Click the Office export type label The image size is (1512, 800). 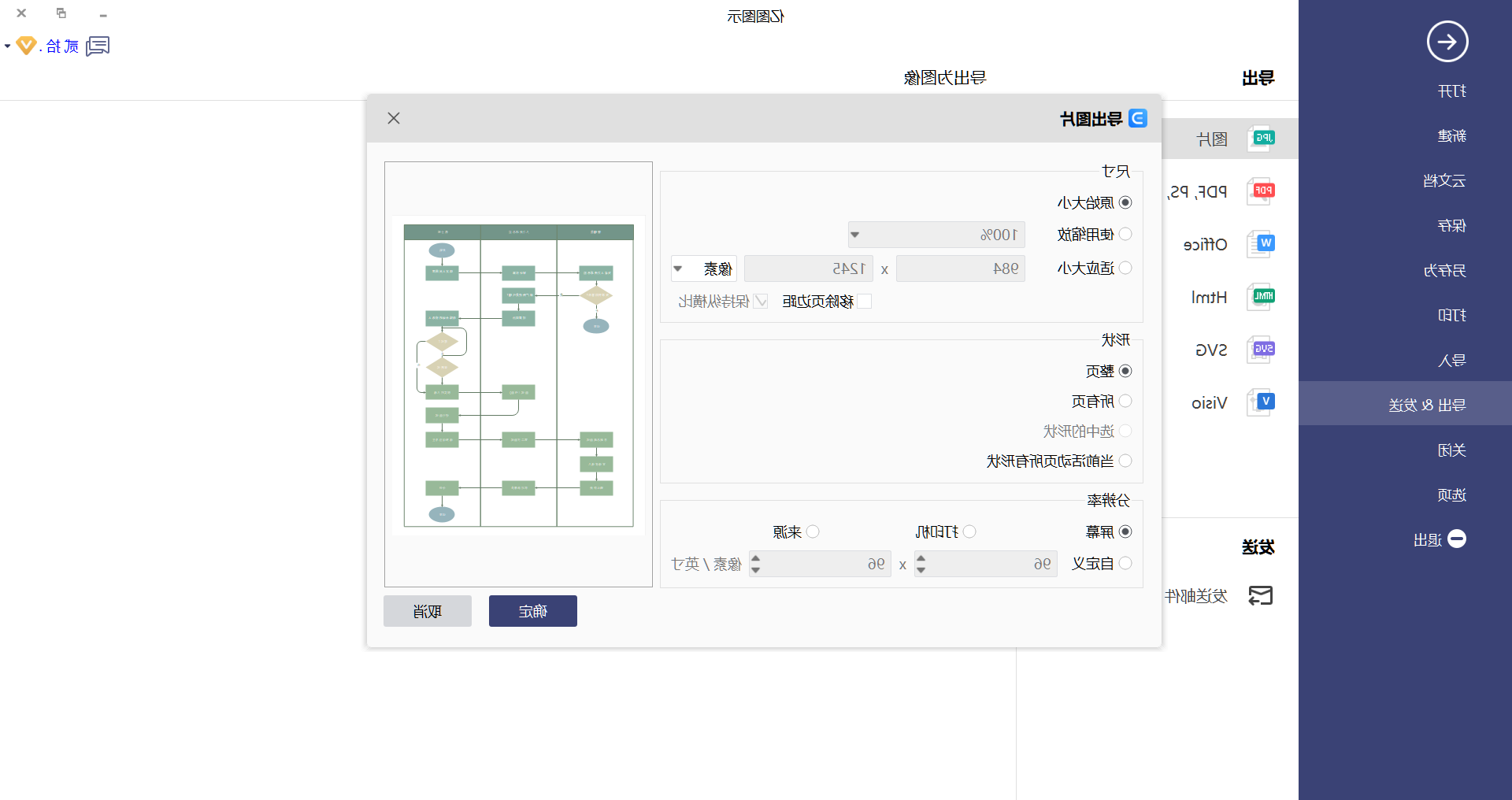click(x=1206, y=245)
